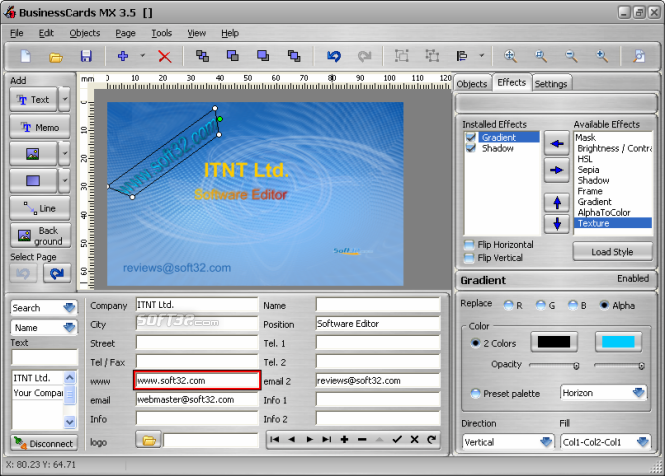665x476 pixels.
Task: Move the effect down with the blue down arrow
Action: (x=557, y=223)
